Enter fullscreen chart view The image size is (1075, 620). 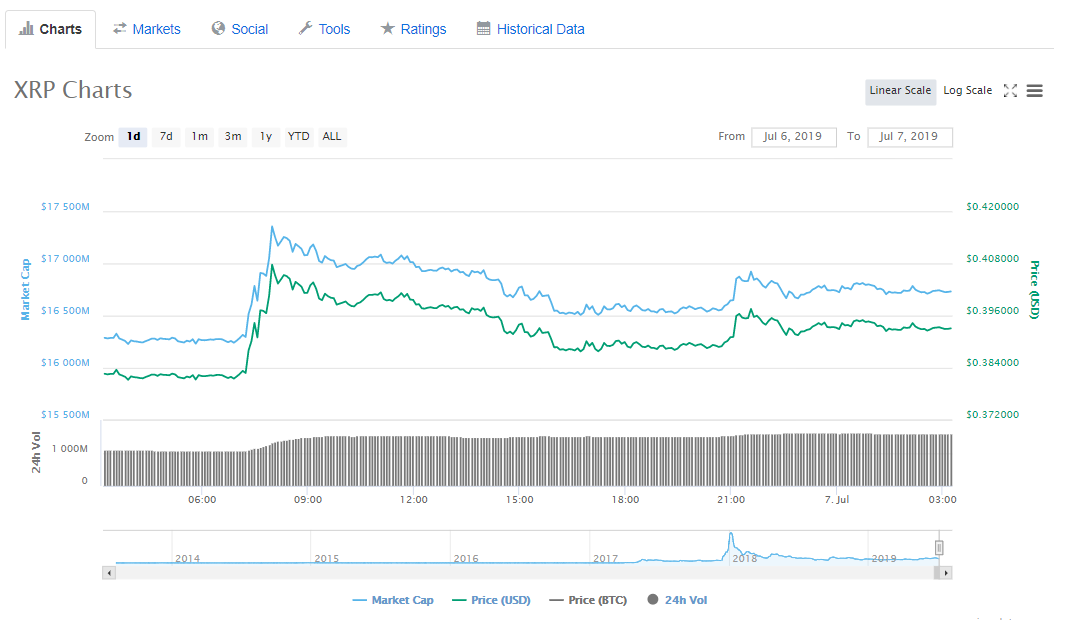1010,91
